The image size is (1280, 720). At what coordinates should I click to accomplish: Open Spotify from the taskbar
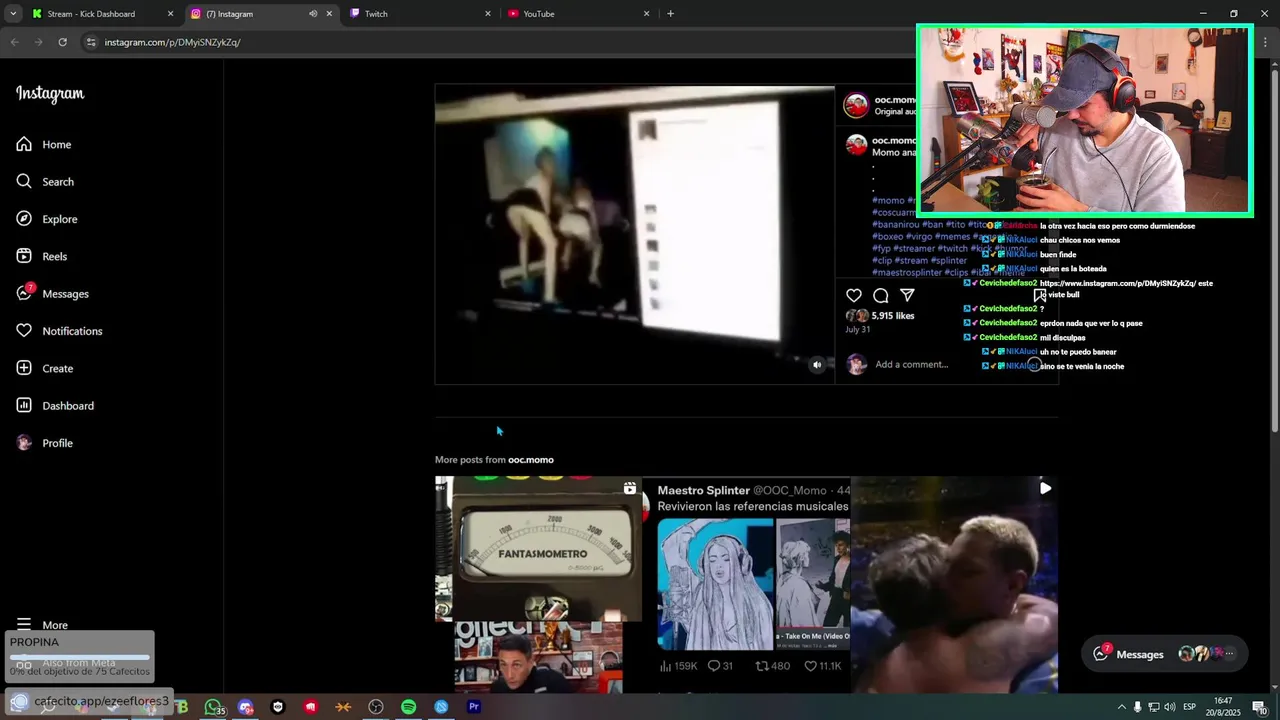(x=409, y=707)
